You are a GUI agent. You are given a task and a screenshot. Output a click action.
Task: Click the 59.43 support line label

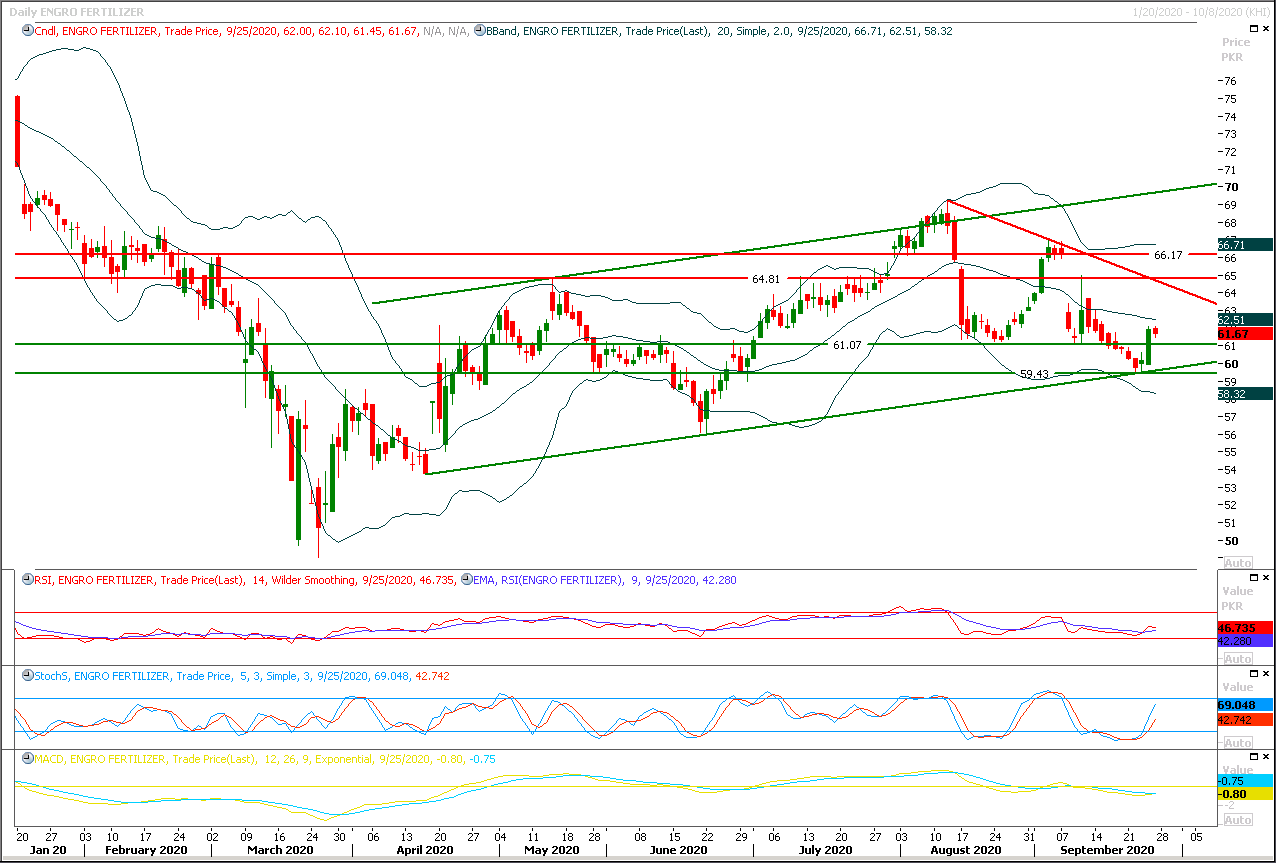tap(1034, 373)
